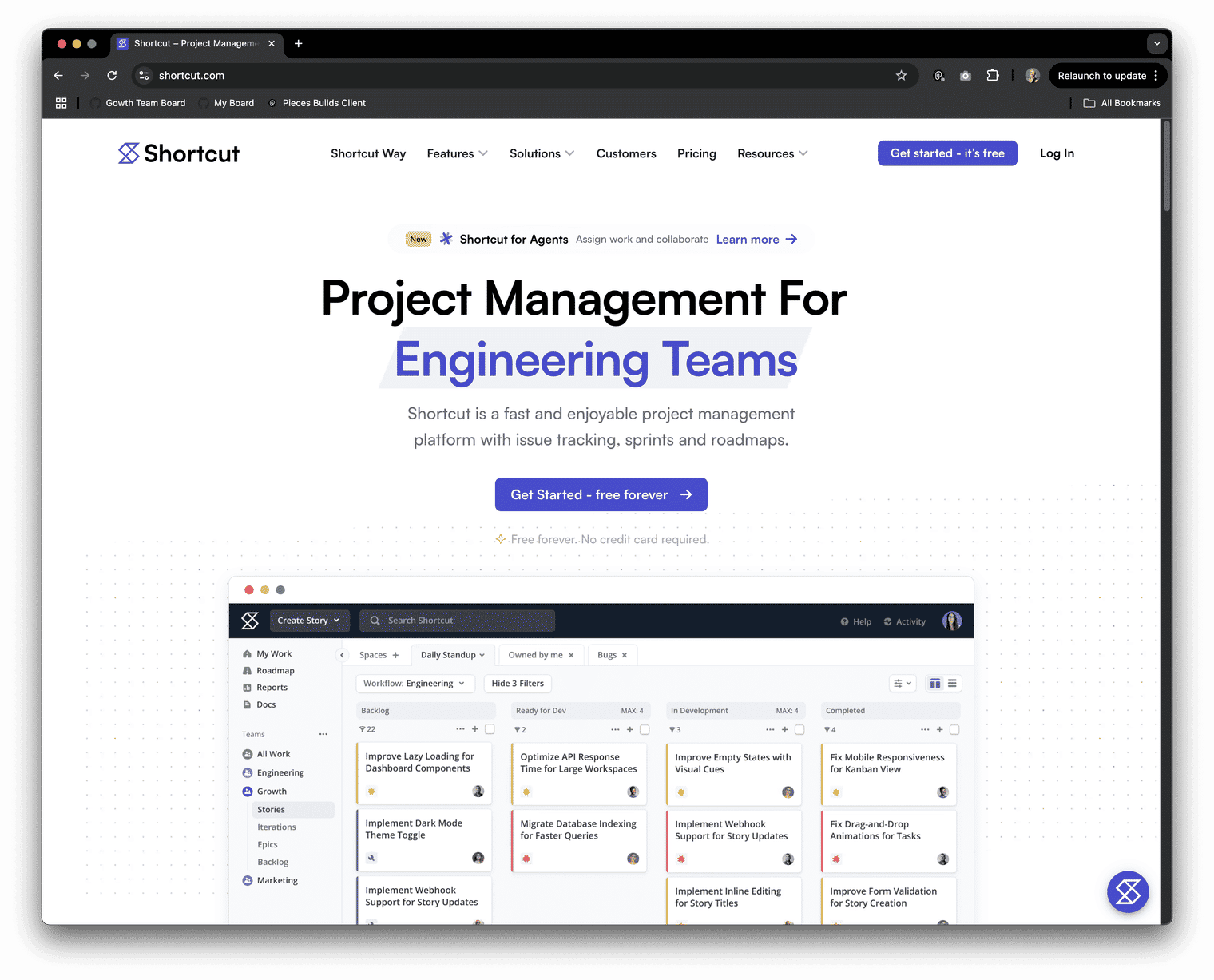View site information icon beside shortcut.com
1214x980 pixels.
144,76
